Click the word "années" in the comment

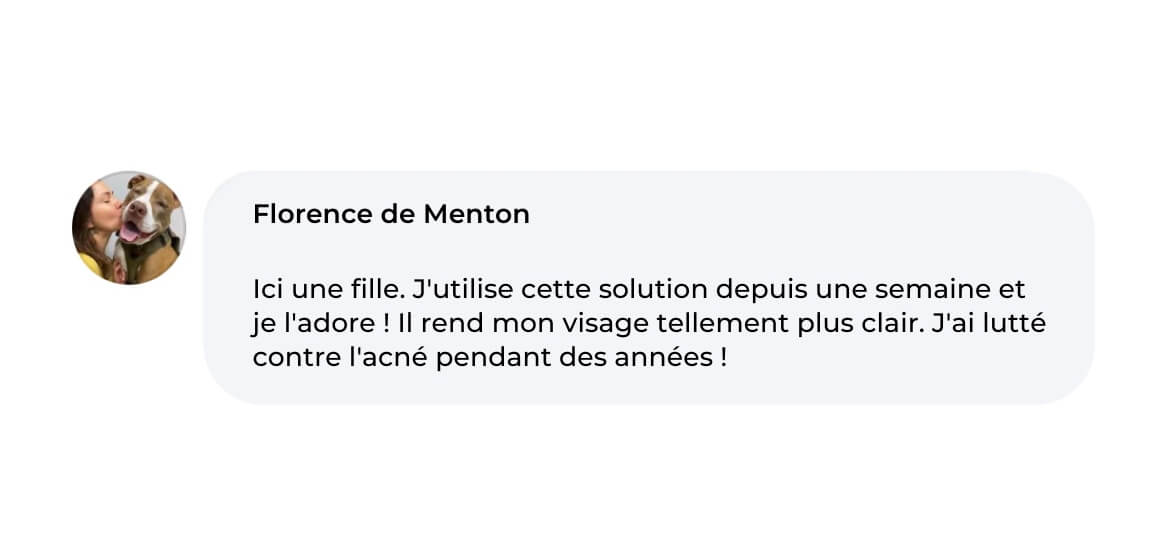(x=662, y=359)
